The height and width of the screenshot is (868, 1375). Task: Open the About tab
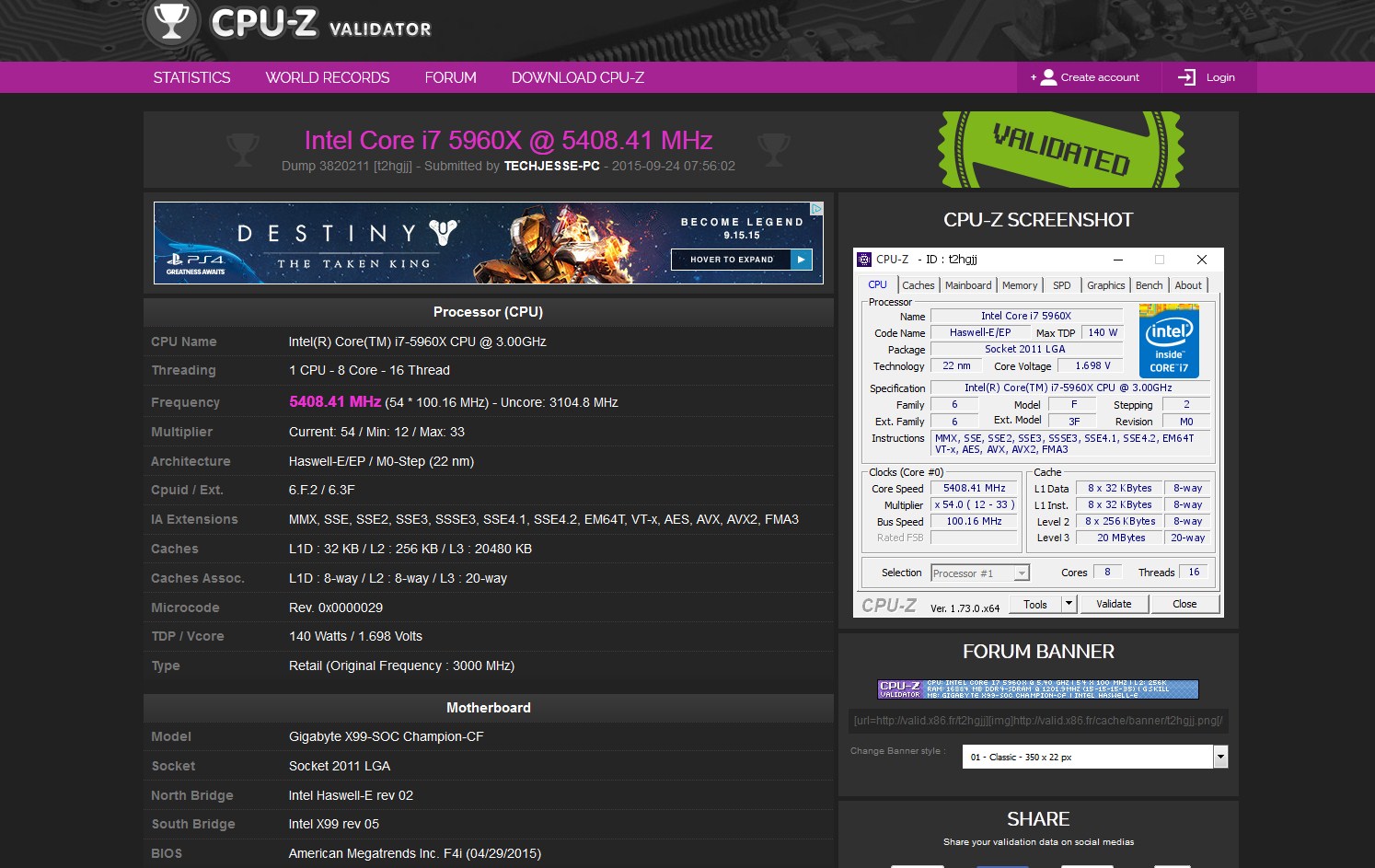point(1188,285)
